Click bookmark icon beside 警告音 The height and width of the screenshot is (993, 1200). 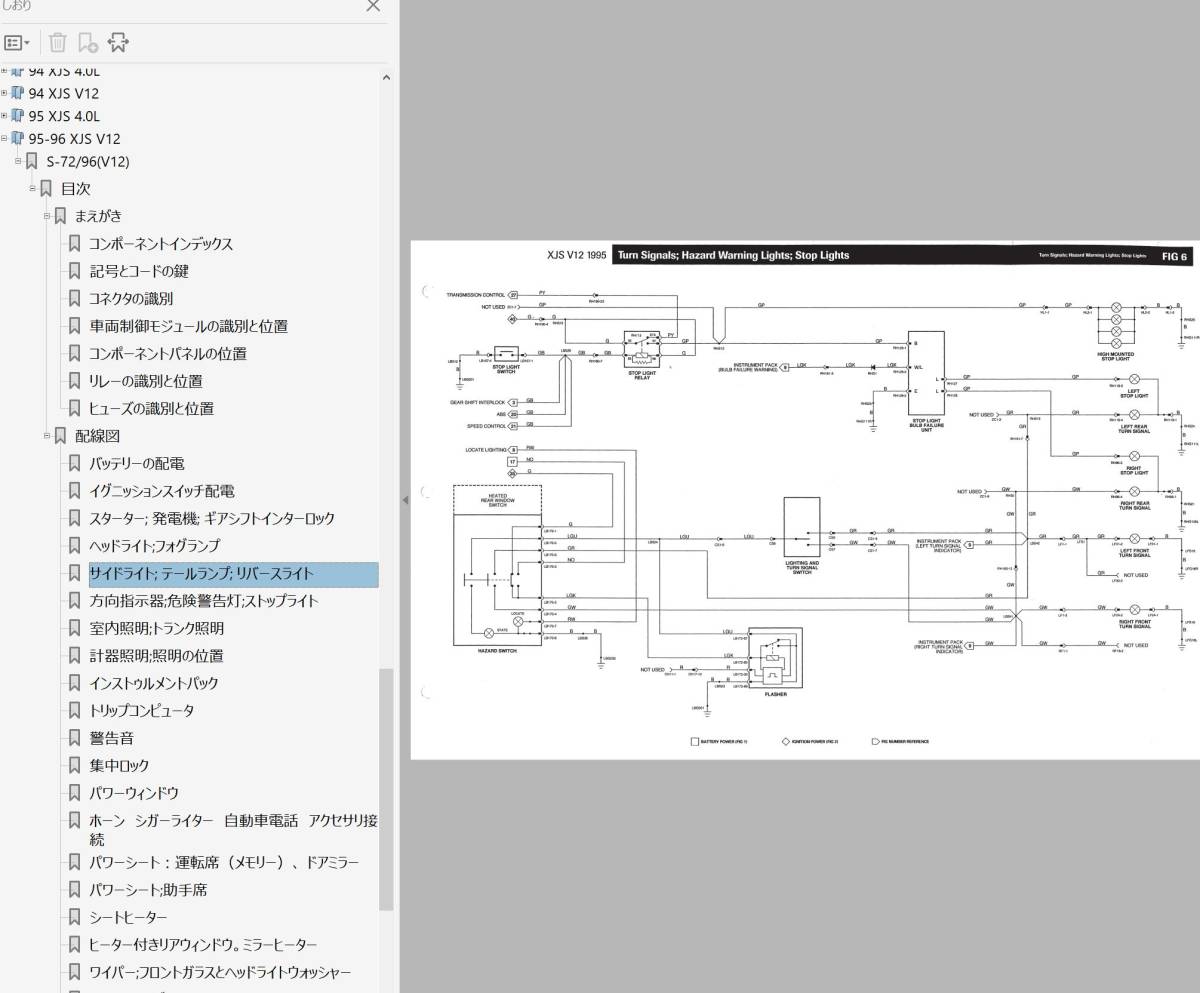coord(74,738)
